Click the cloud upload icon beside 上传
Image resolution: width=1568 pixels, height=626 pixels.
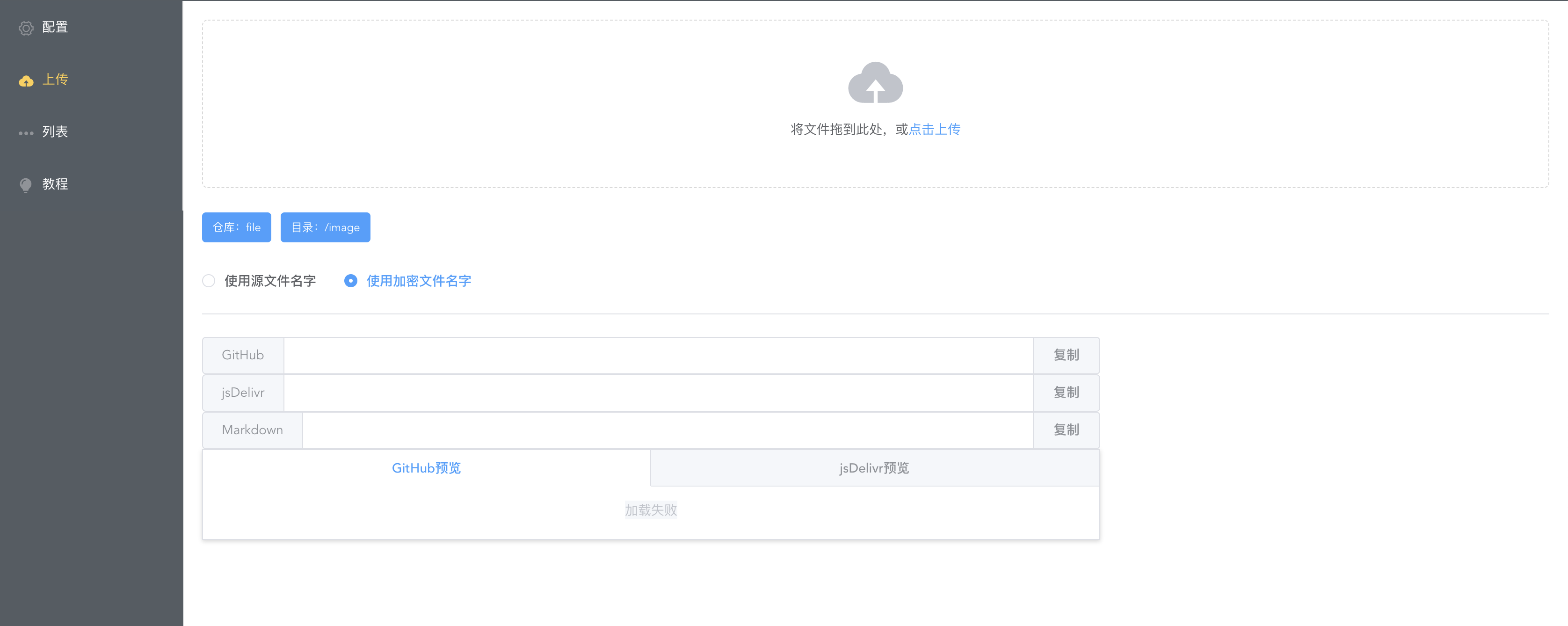26,80
